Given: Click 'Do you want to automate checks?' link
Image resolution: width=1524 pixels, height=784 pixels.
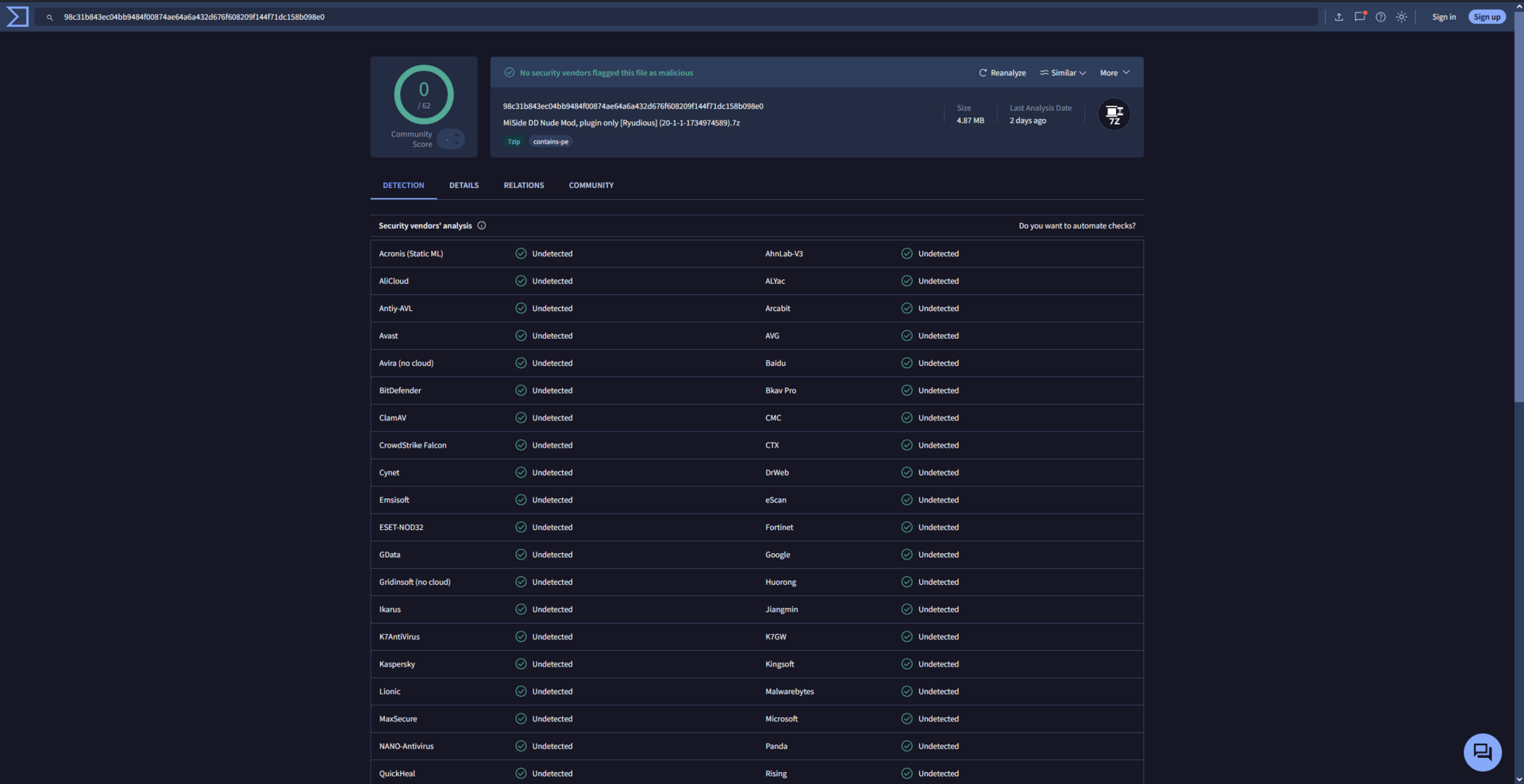Looking at the screenshot, I should [1077, 226].
